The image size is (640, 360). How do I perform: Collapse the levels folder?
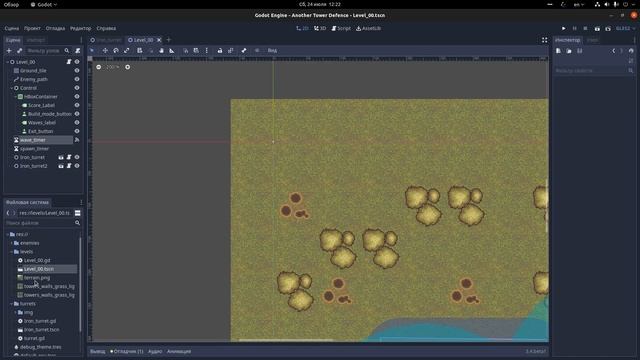pos(11,252)
